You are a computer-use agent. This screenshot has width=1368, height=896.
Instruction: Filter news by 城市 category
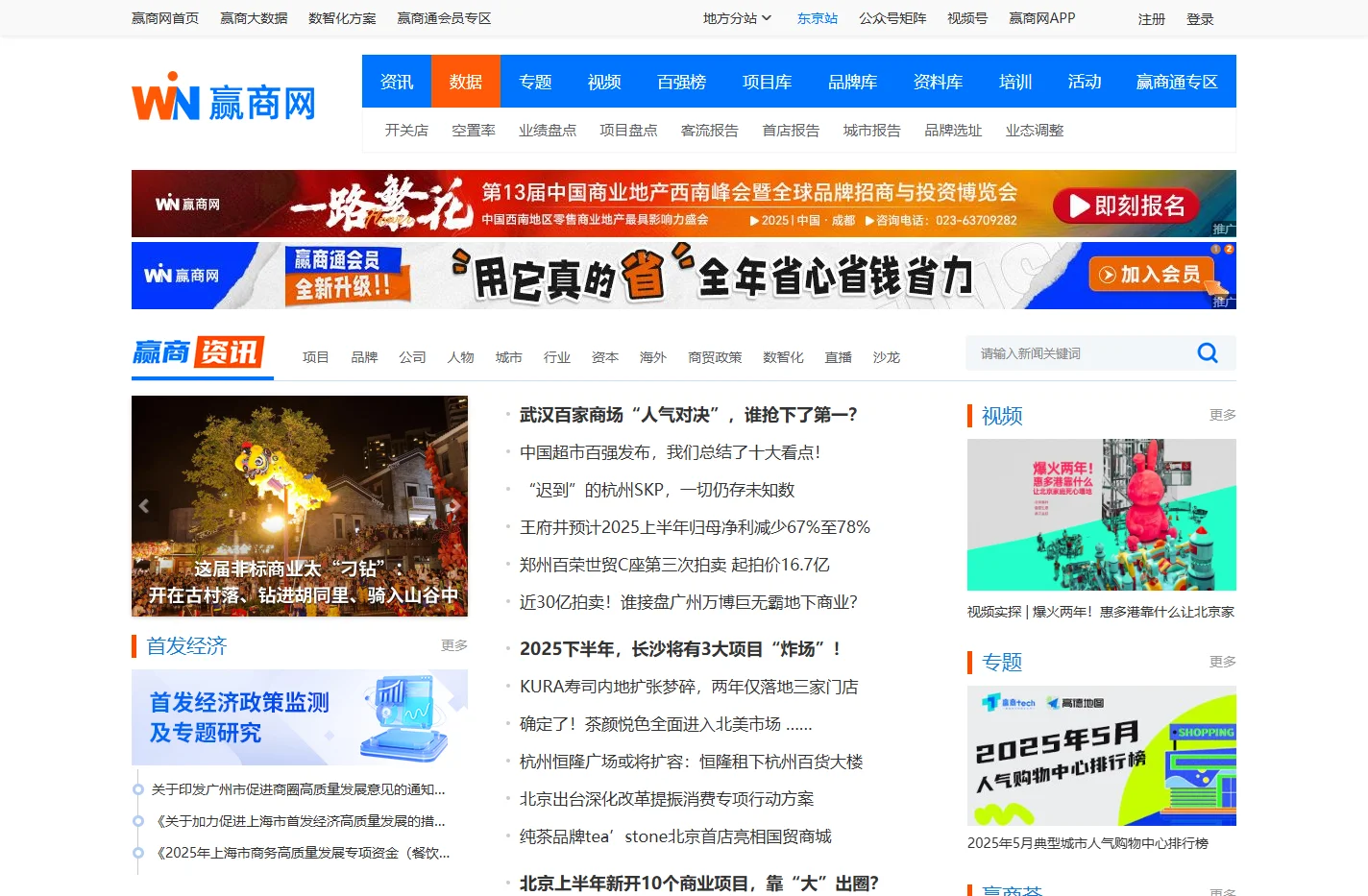tap(508, 357)
